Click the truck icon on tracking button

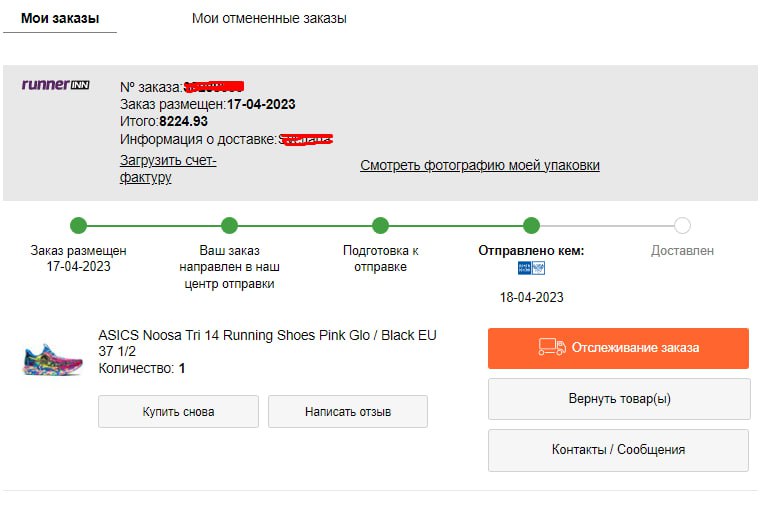click(552, 347)
